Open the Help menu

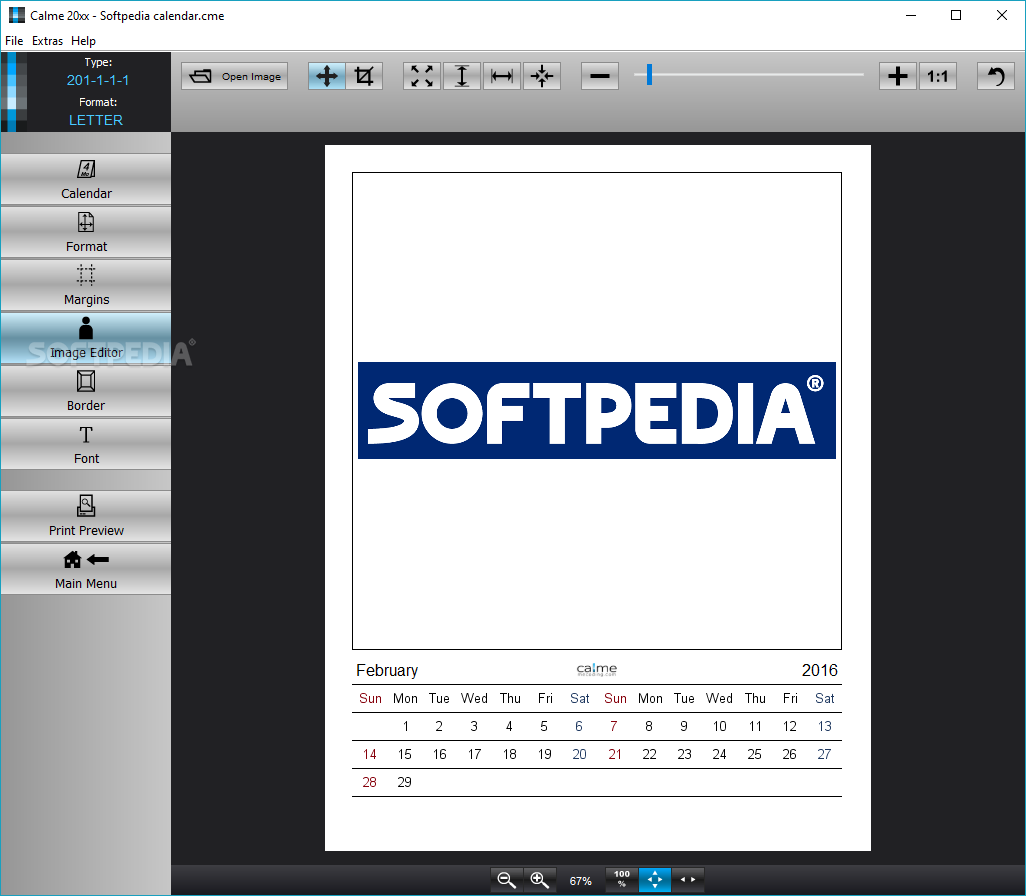83,41
